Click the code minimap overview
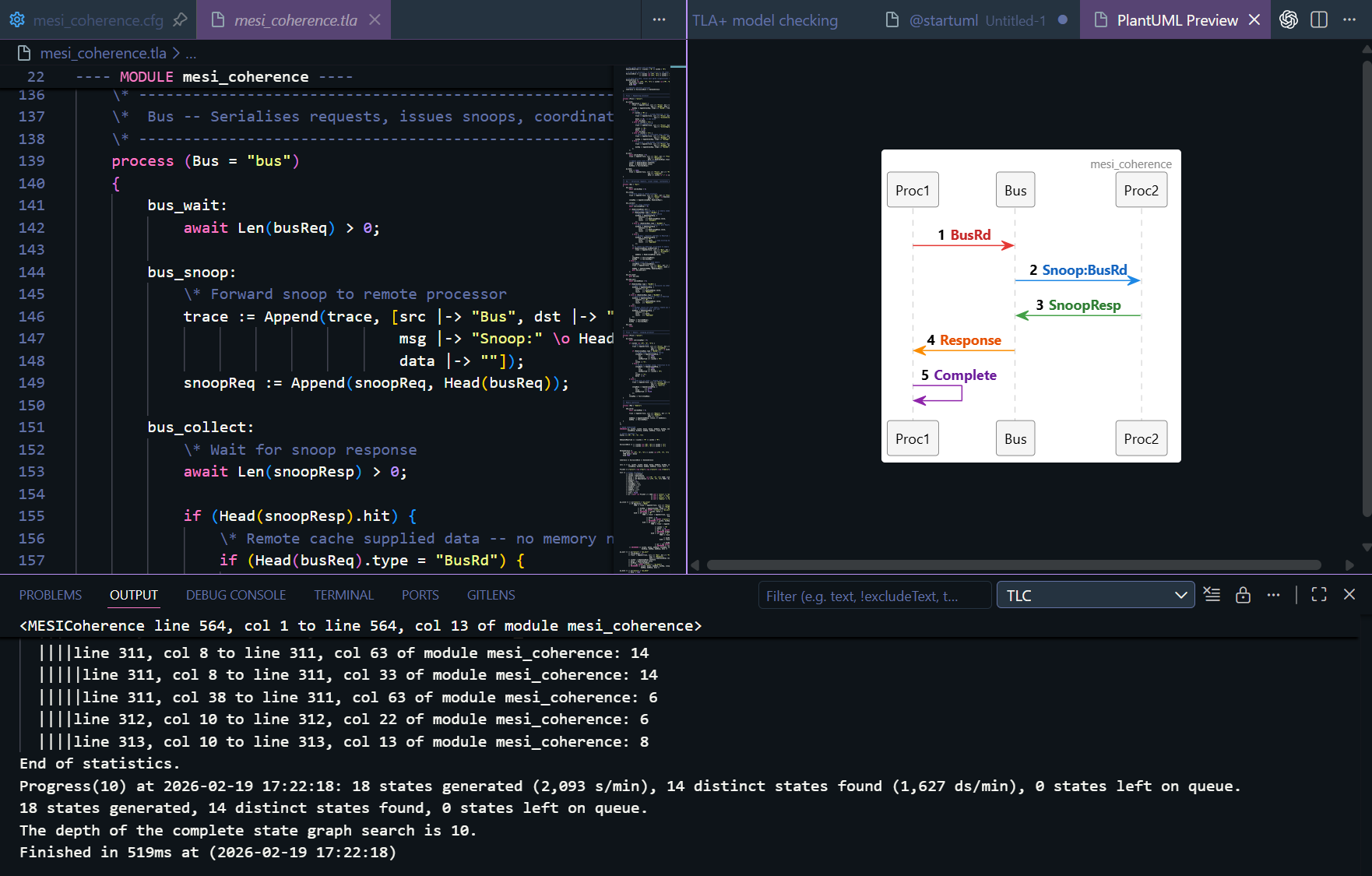1372x876 pixels. tap(648, 311)
